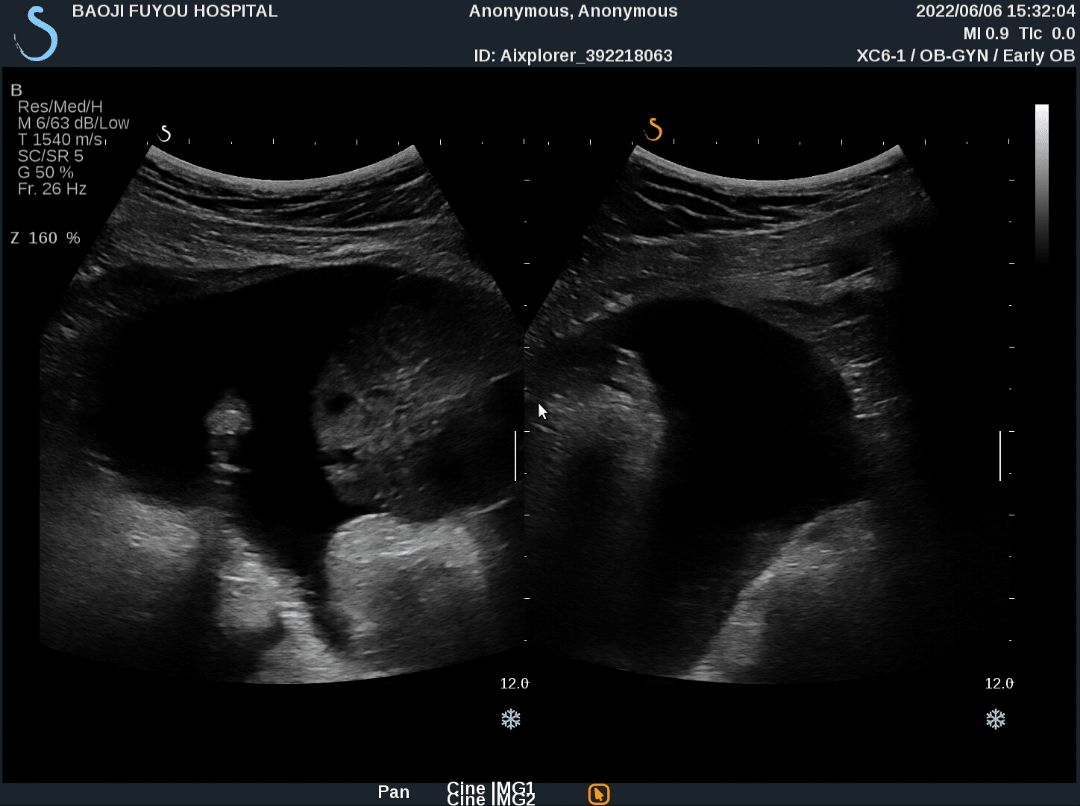1080x806 pixels.
Task: Click the left image freeze snowflake icon
Action: point(511,719)
